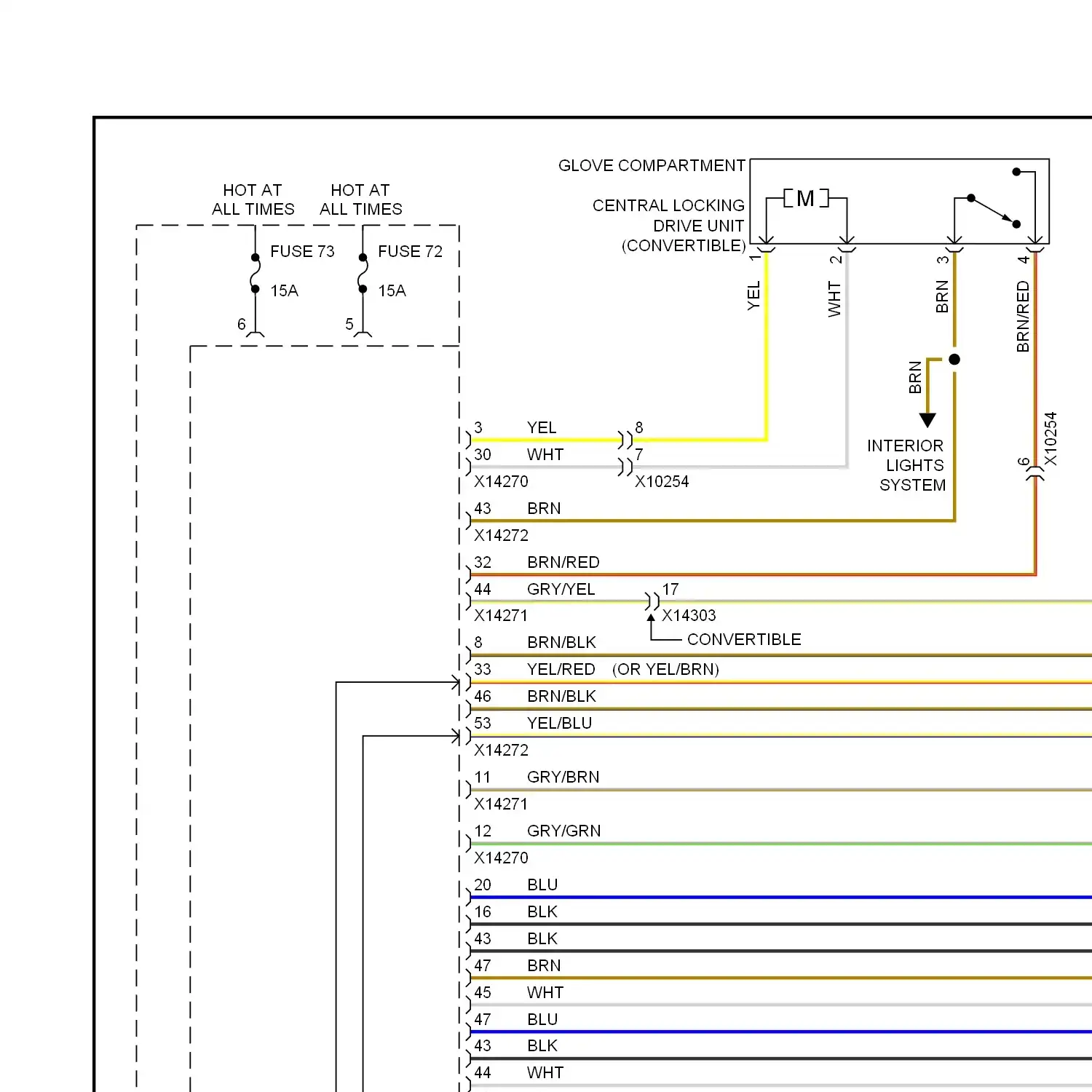Click X14271 label below pin 11
This screenshot has width=1092, height=1092.
point(501,804)
